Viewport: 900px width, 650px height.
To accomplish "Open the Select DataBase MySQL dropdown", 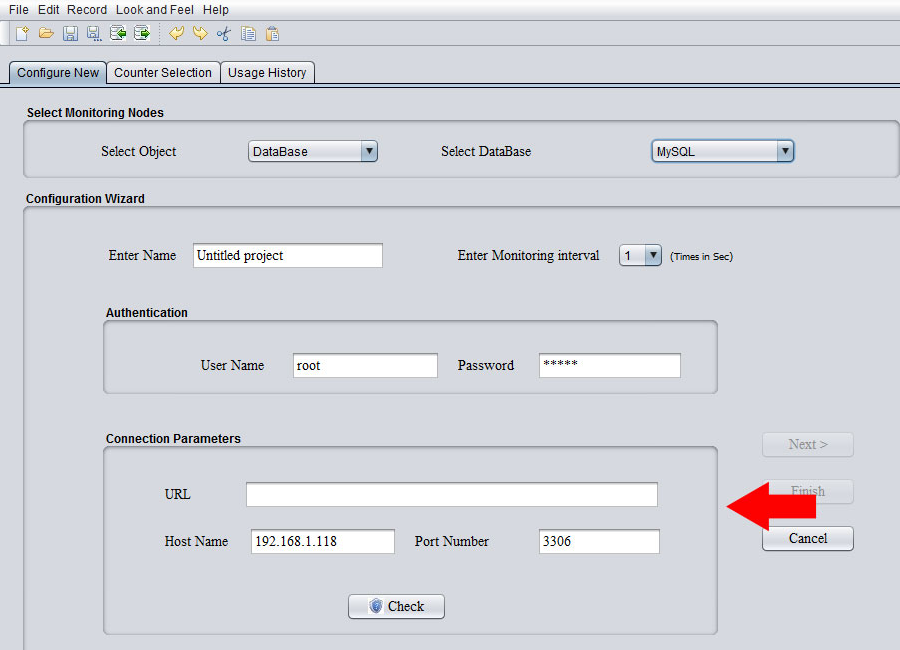I will (722, 152).
